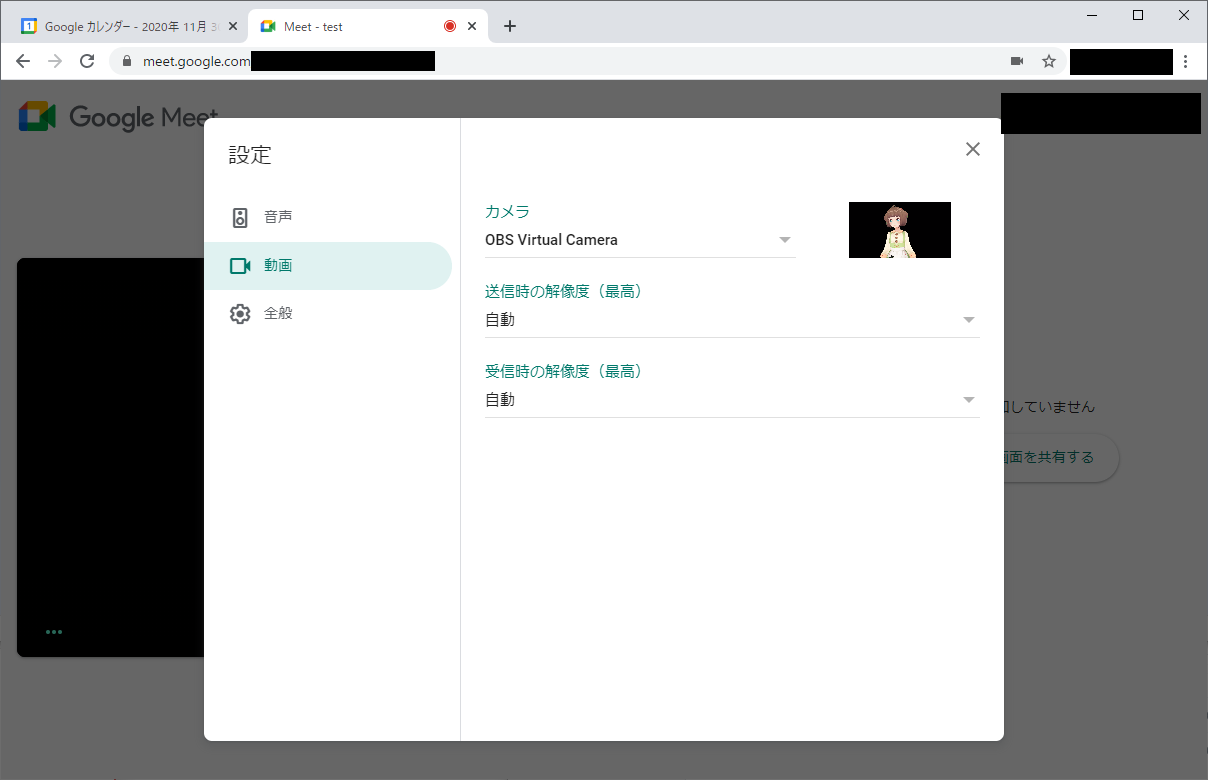Open the OBS Virtual Camera dropdown
This screenshot has height=780, width=1208.
click(640, 240)
